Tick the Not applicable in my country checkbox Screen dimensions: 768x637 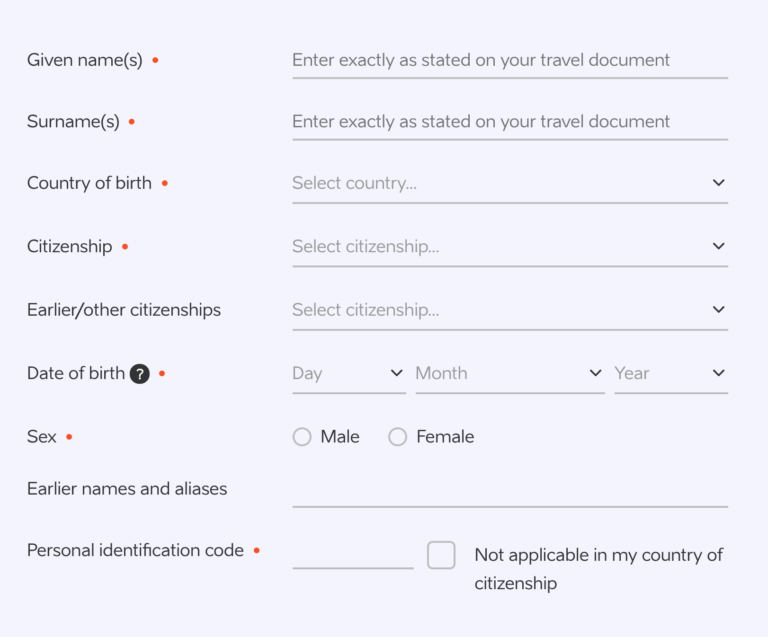coord(441,555)
